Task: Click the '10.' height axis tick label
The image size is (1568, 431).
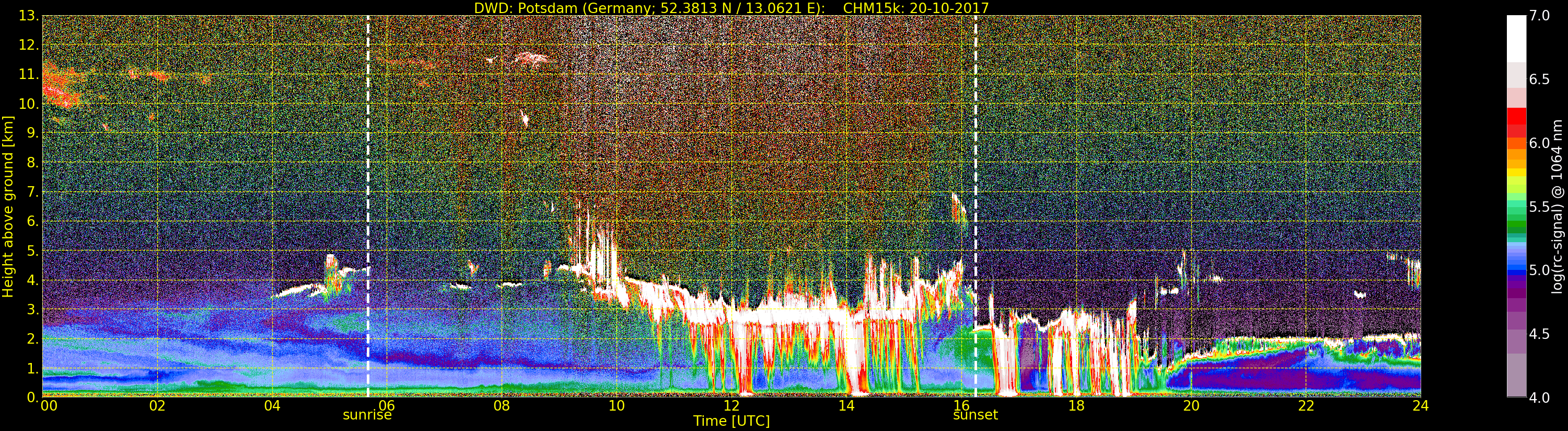Action: tap(29, 104)
